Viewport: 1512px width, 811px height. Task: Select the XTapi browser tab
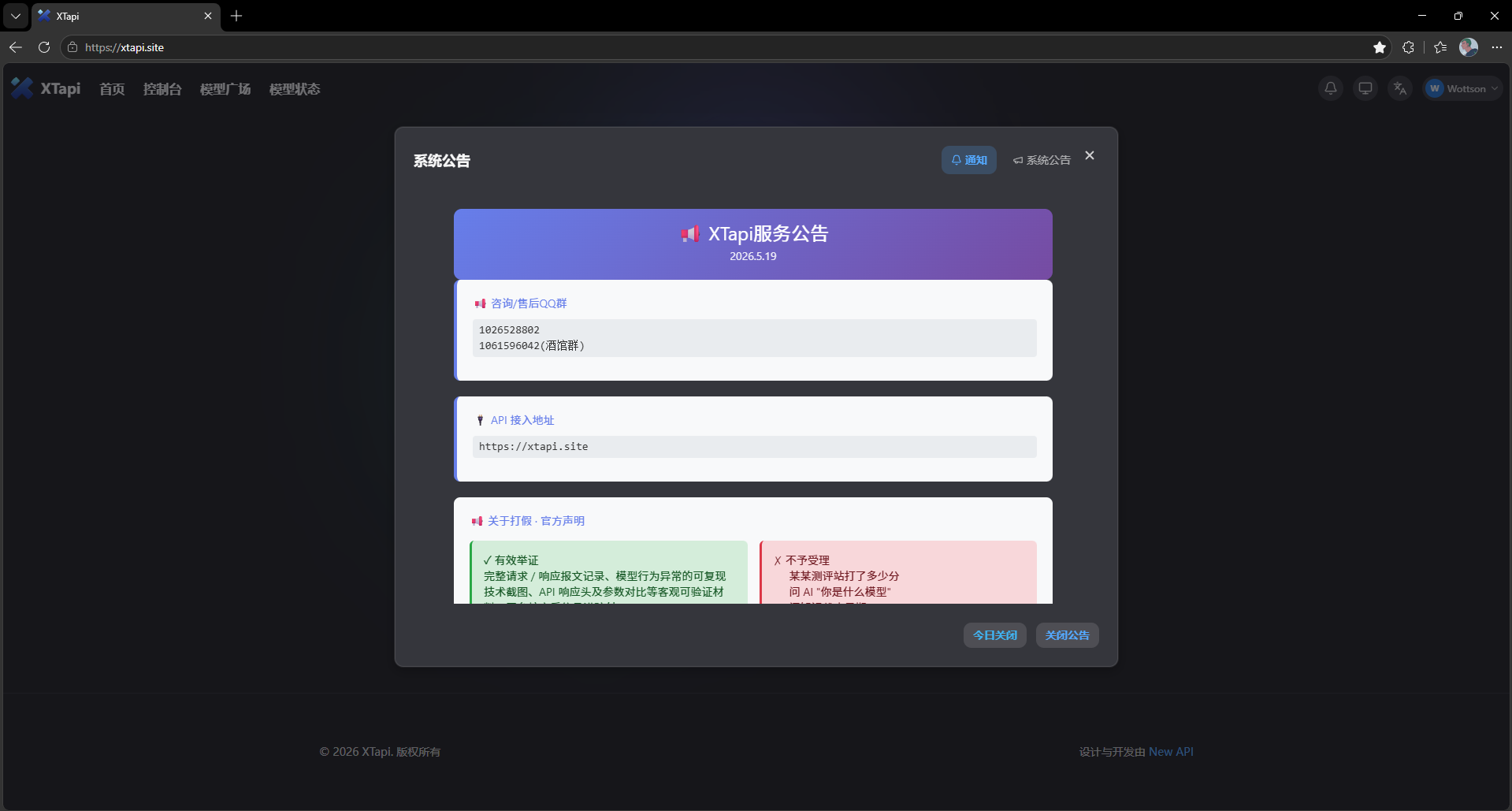coord(126,16)
